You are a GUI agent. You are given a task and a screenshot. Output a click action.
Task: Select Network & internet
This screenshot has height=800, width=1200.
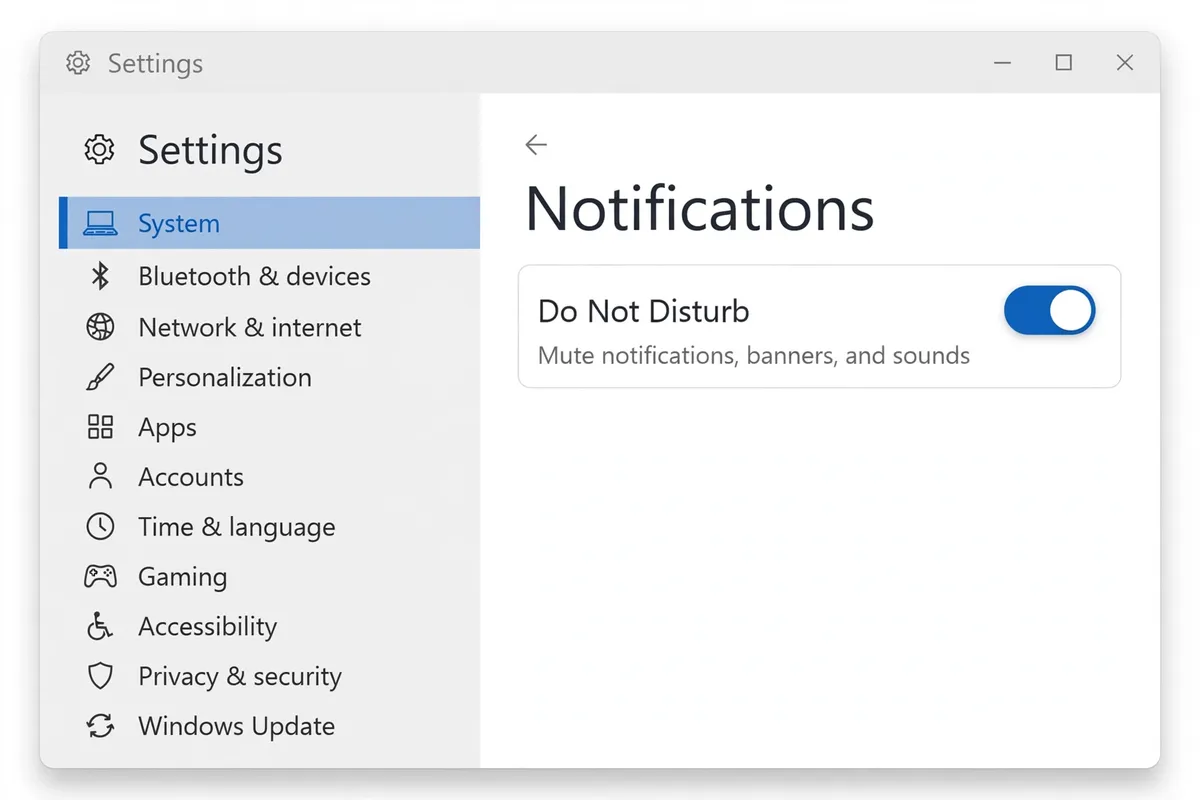pyautogui.click(x=270, y=327)
